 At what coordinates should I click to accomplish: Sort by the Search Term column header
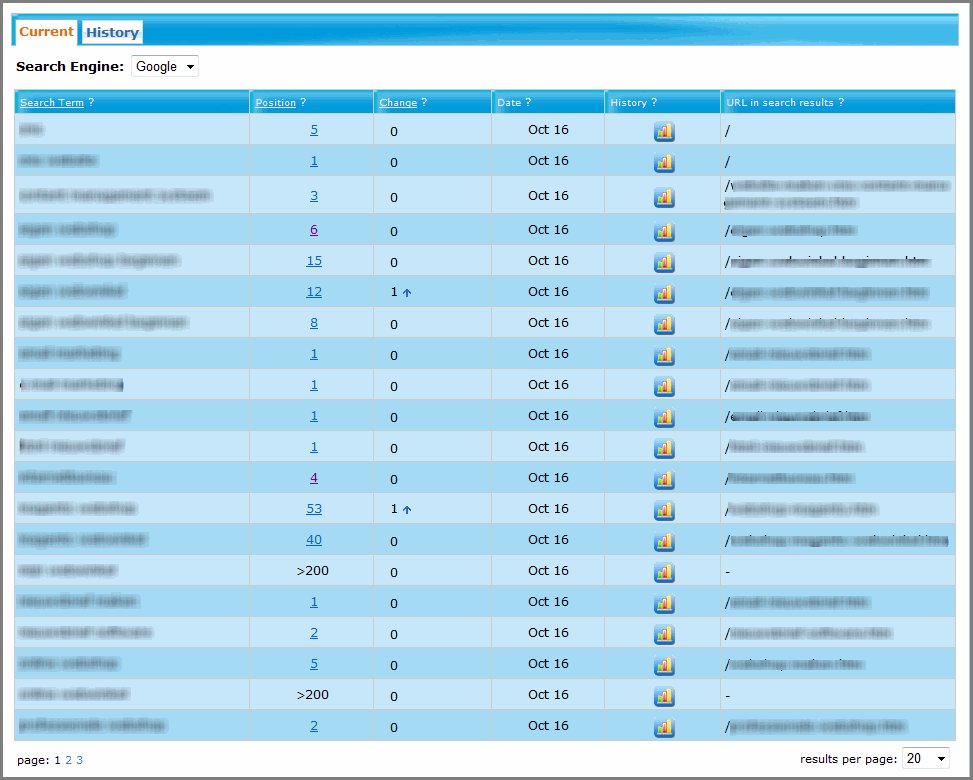click(x=52, y=103)
